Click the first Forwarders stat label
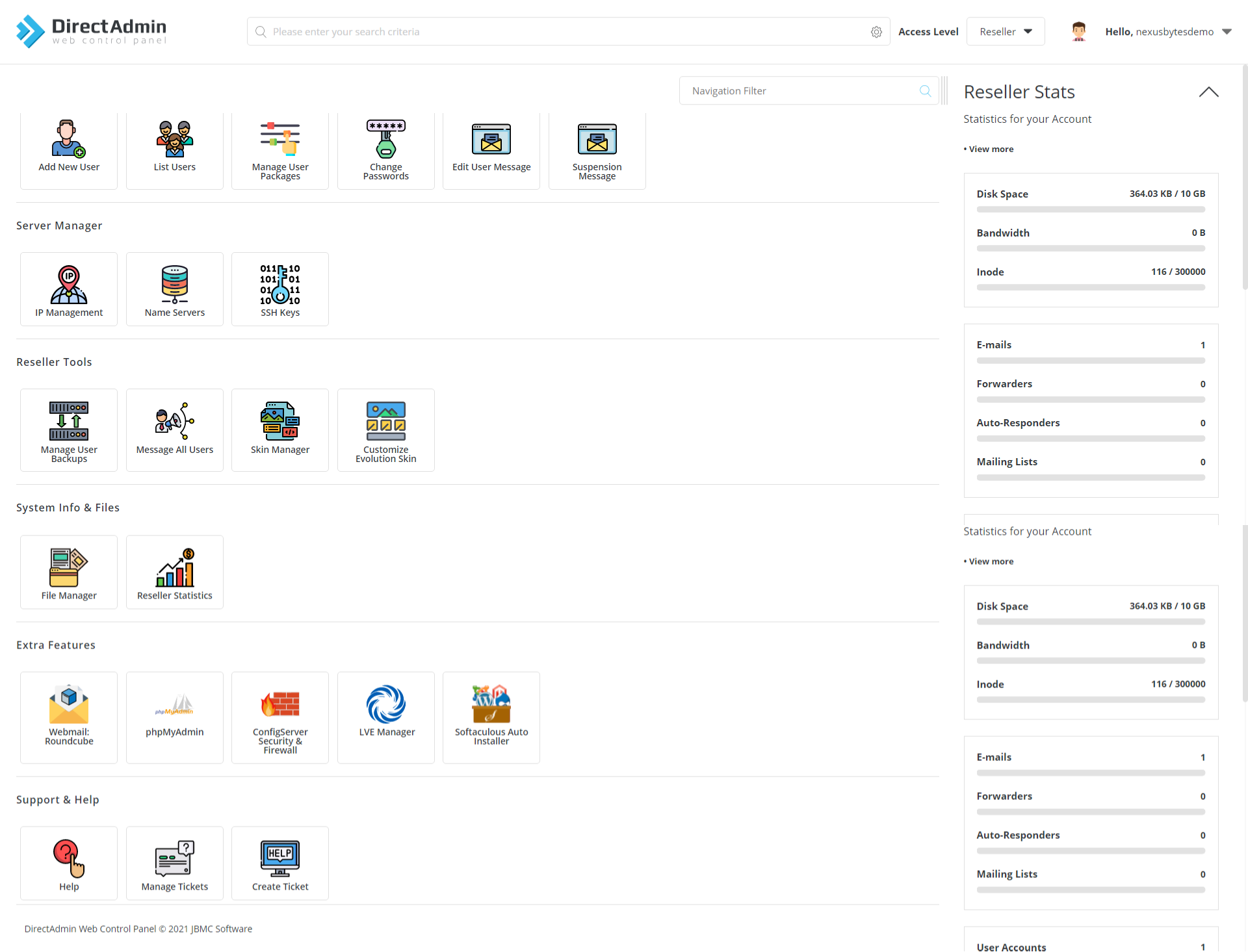1248x952 pixels. [1004, 384]
